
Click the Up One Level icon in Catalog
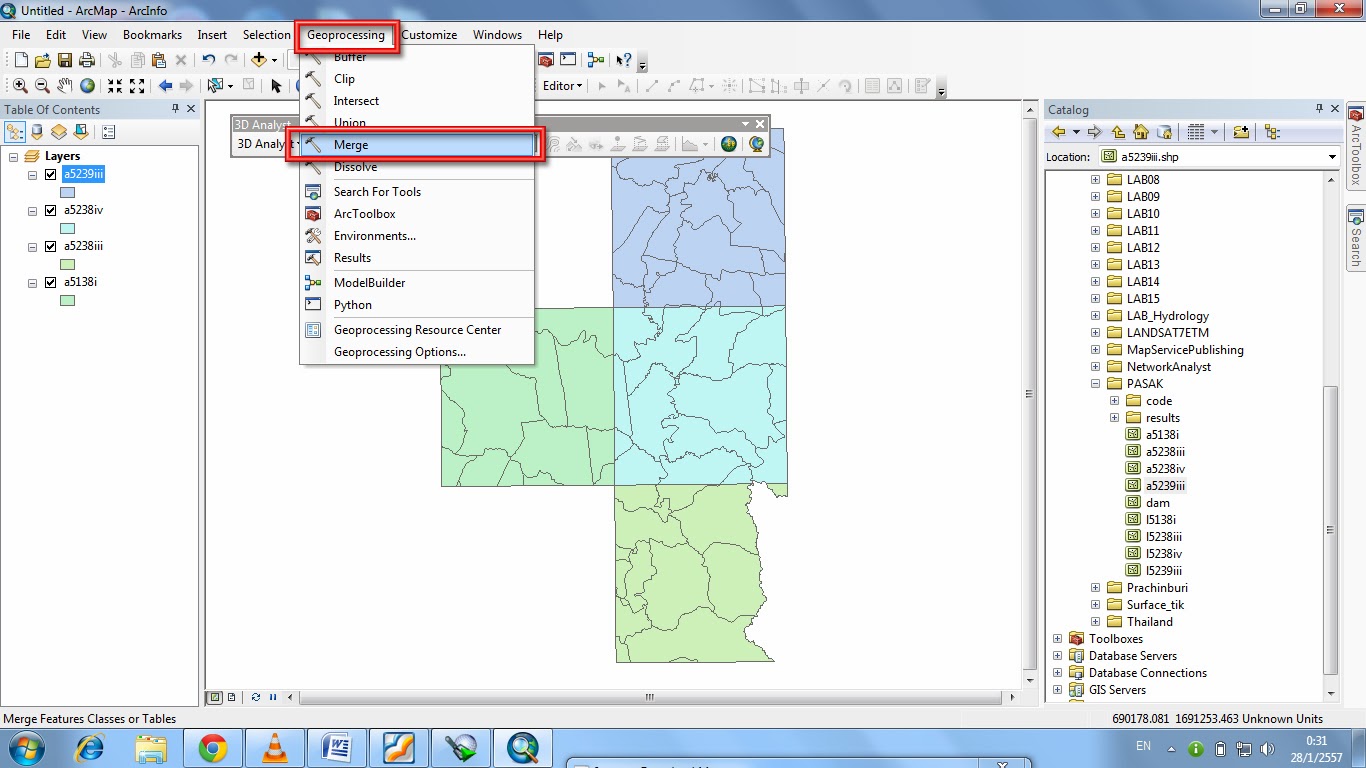pyautogui.click(x=1118, y=131)
